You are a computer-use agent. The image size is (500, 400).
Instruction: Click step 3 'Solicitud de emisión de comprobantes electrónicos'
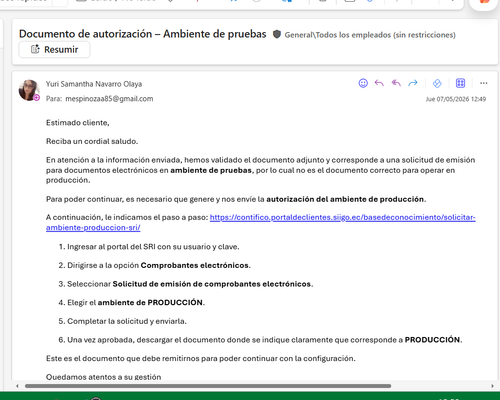click(x=212, y=284)
